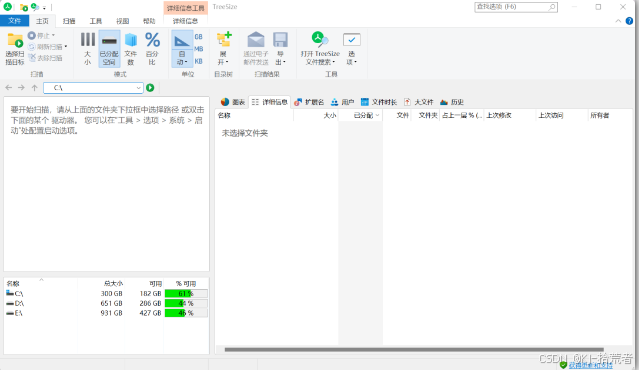Collapse the ribbon with the chevron

(618, 21)
